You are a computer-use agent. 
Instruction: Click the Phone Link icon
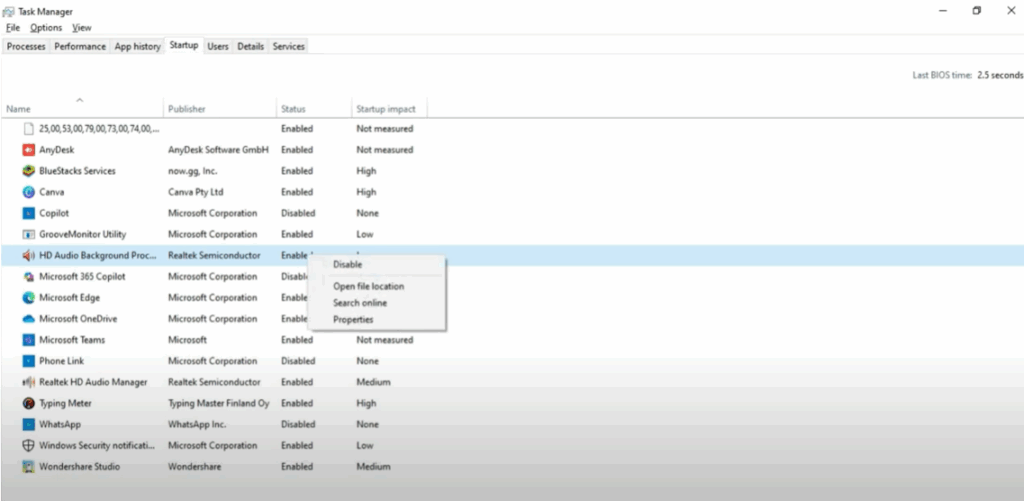28,361
